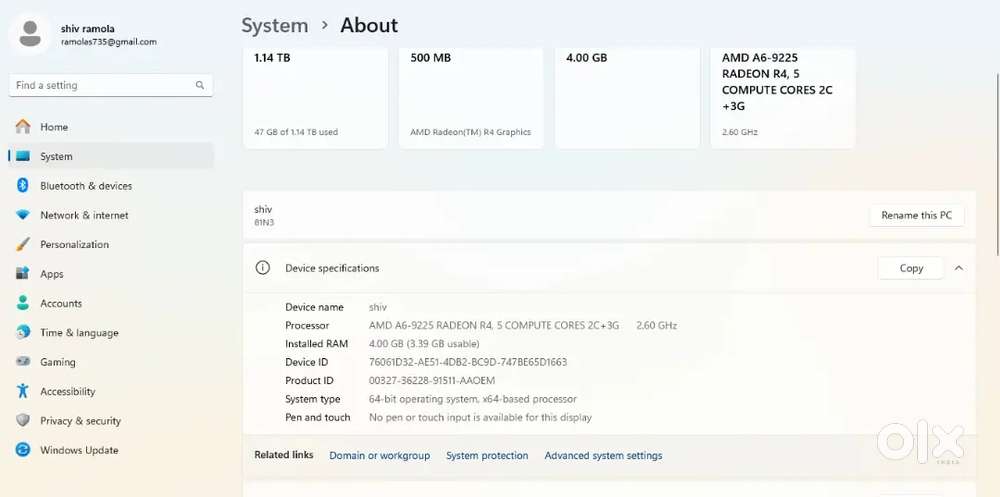Click the search magnifier icon

[200, 85]
